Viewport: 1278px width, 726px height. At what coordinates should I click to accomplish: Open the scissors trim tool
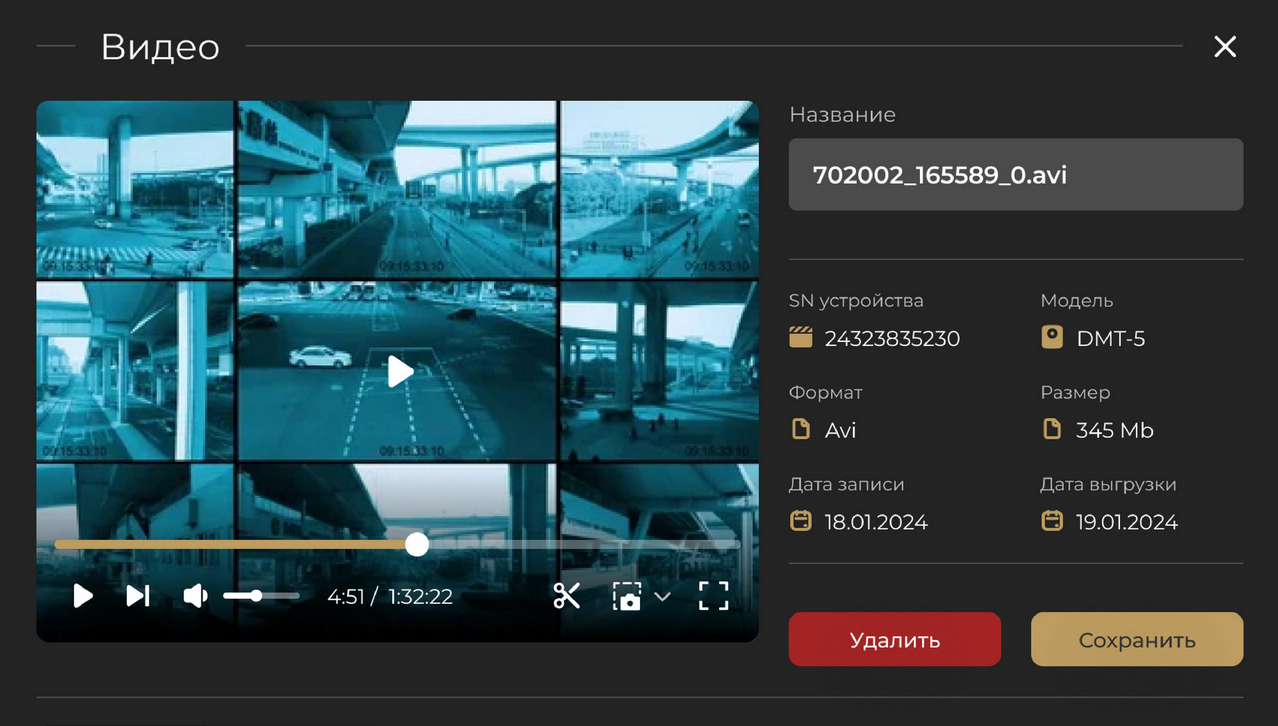[566, 596]
